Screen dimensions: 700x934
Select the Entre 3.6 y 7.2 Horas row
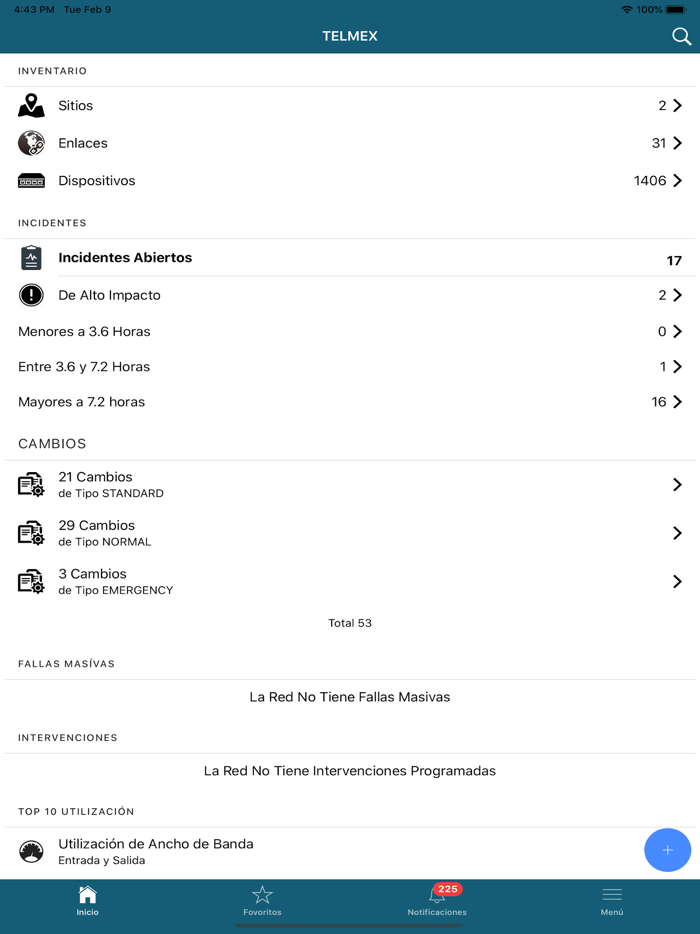coord(350,366)
